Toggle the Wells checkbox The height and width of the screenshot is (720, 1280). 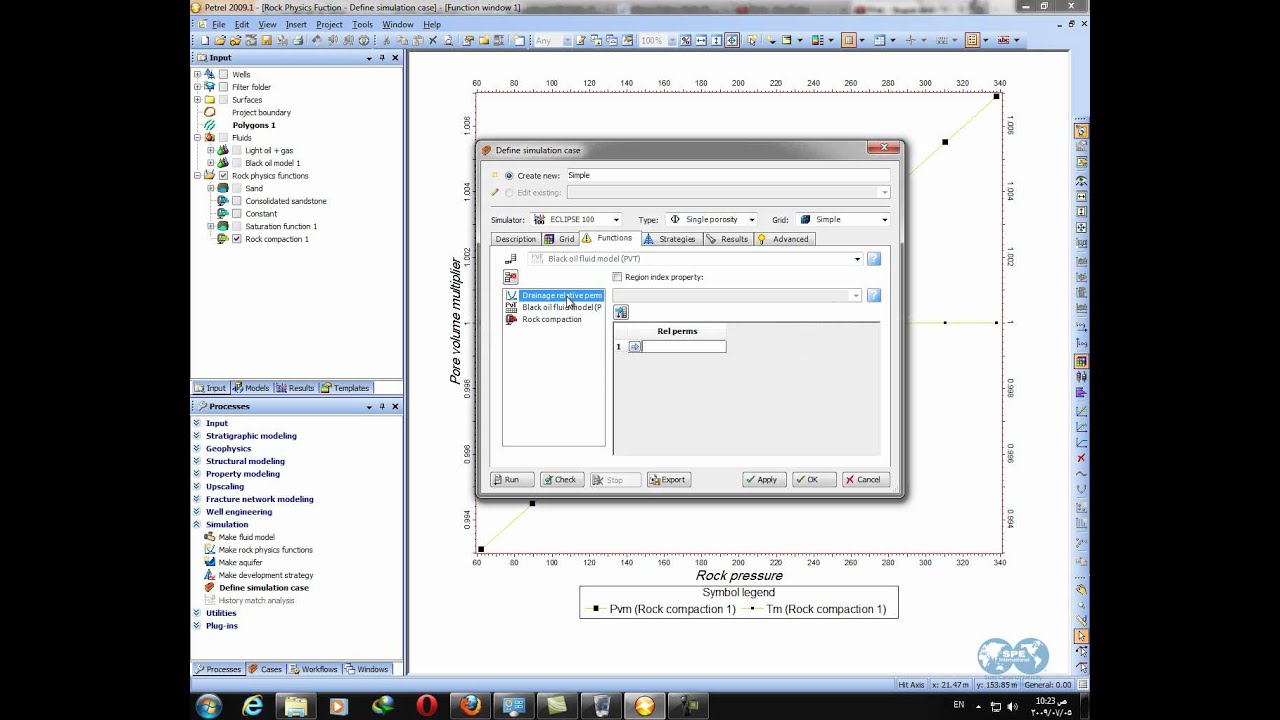click(223, 75)
